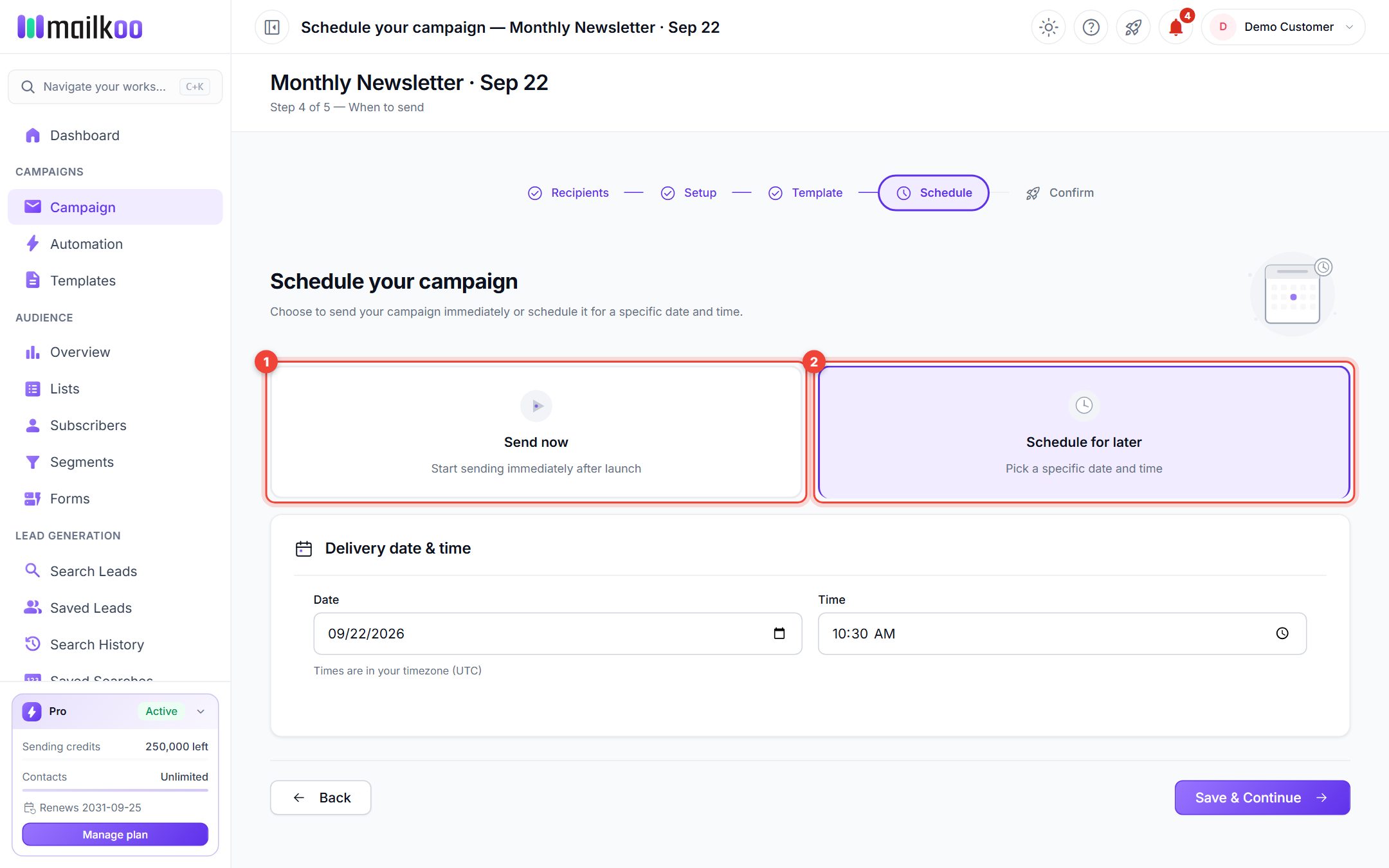The height and width of the screenshot is (868, 1389).
Task: Click the Subscribers person icon
Action: pyautogui.click(x=32, y=425)
